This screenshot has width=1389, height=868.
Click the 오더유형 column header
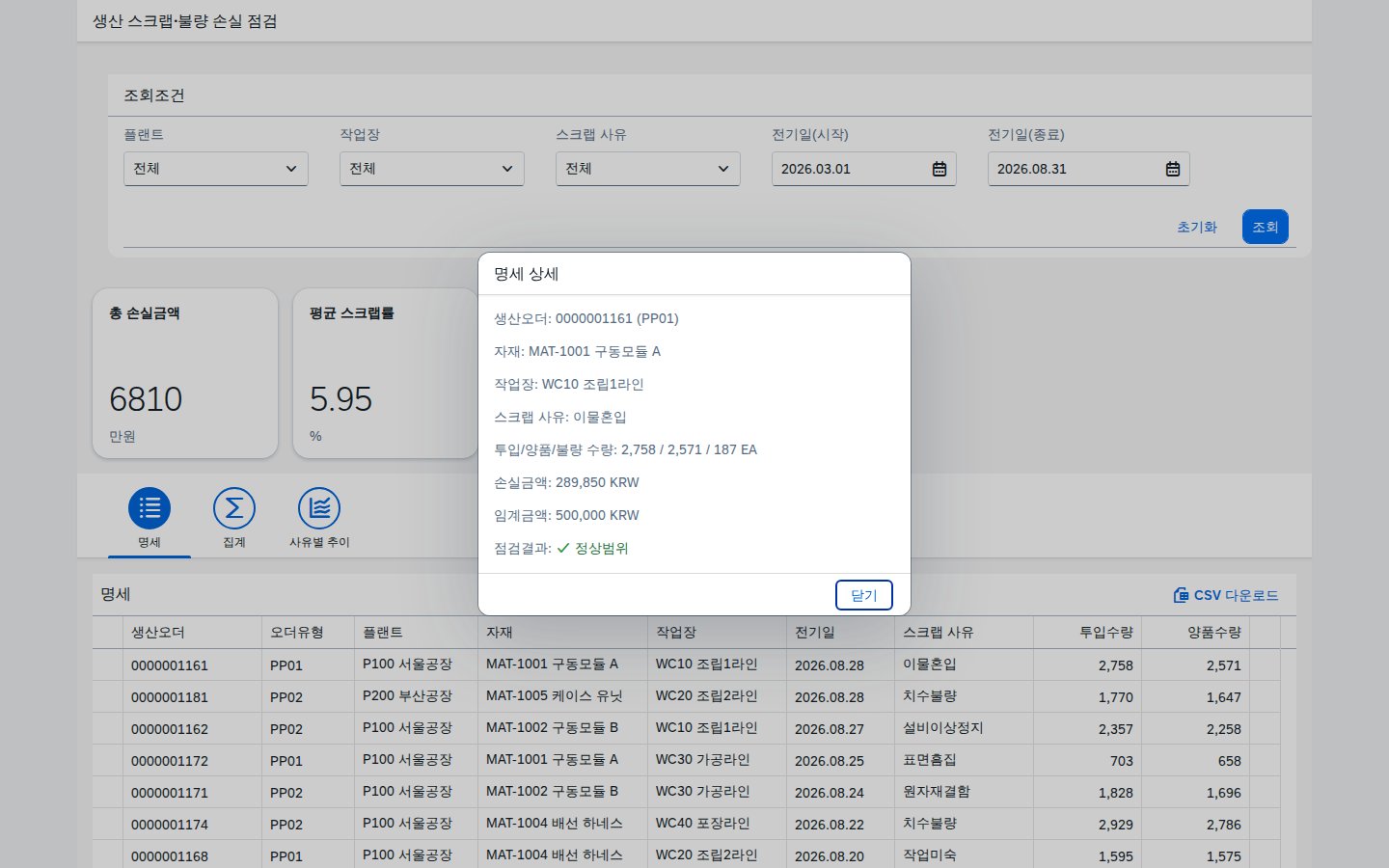click(309, 633)
